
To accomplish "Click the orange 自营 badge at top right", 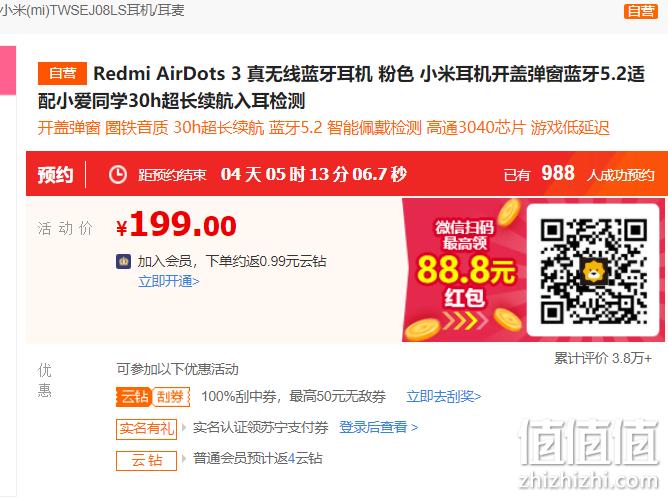I will [x=641, y=11].
